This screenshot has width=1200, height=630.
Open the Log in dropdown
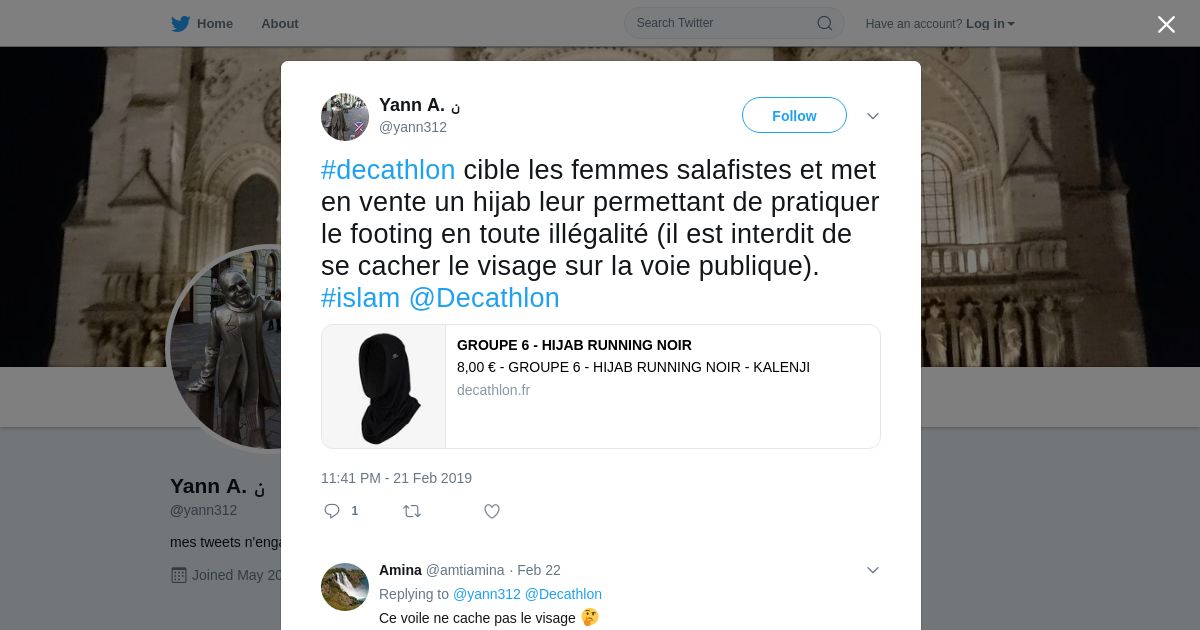click(x=990, y=24)
